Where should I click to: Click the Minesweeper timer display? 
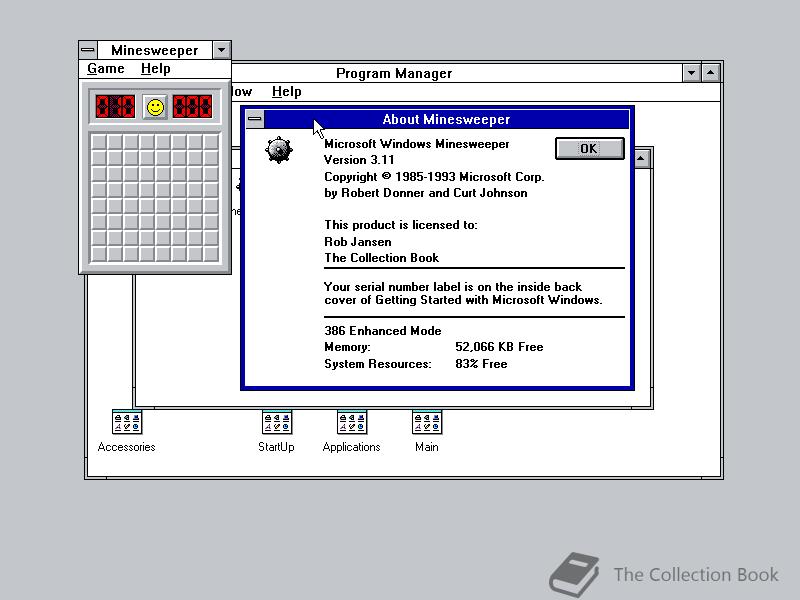[x=192, y=107]
